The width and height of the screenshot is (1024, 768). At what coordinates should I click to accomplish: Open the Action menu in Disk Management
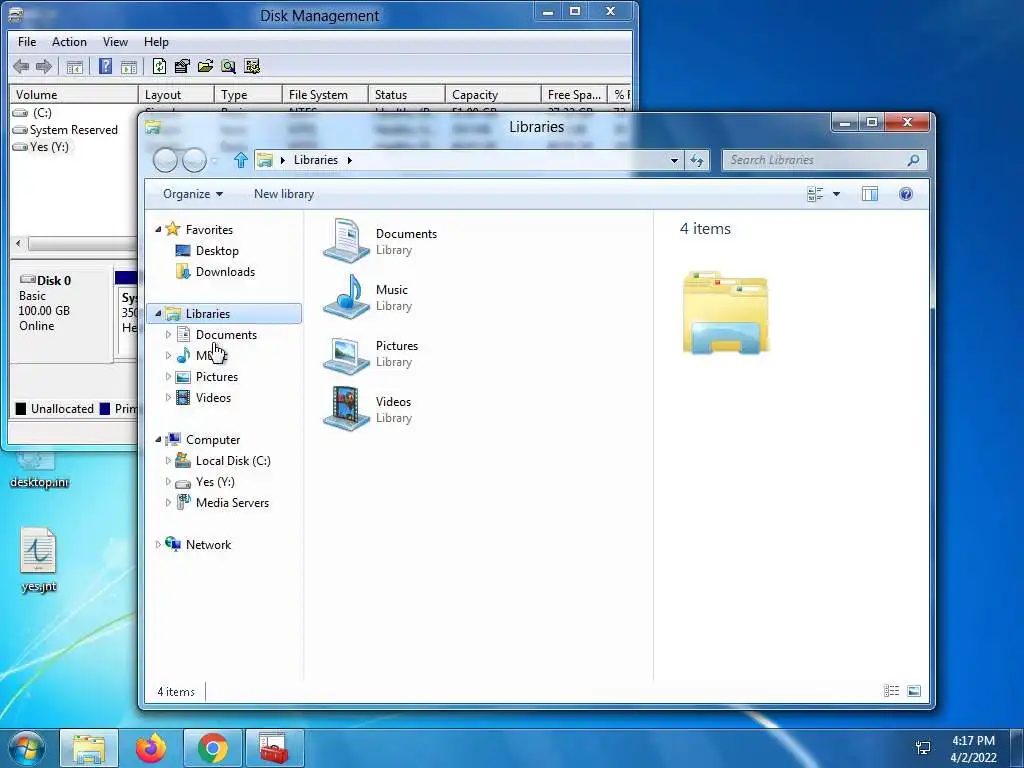point(69,42)
